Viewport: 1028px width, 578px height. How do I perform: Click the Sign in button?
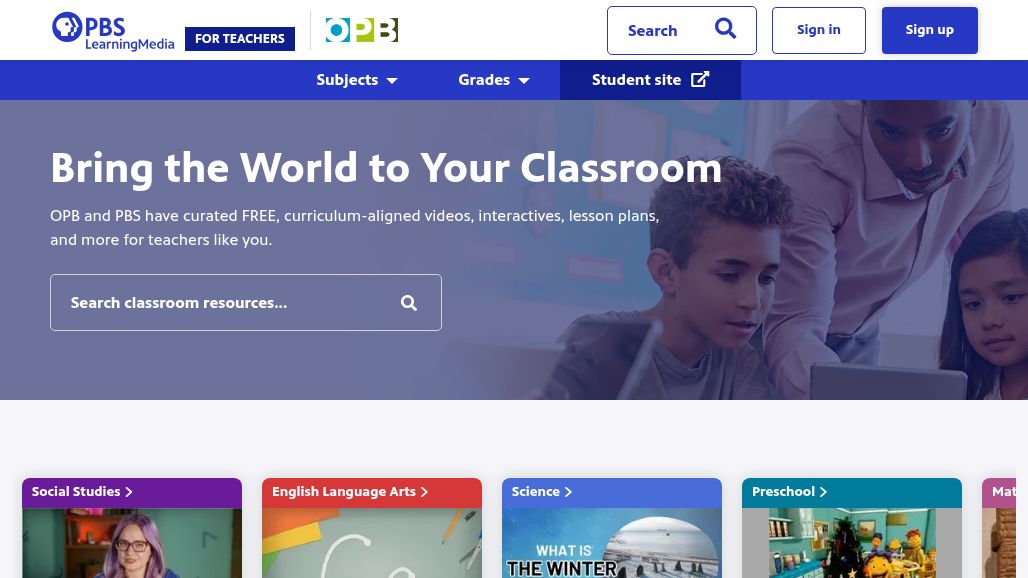tap(819, 30)
